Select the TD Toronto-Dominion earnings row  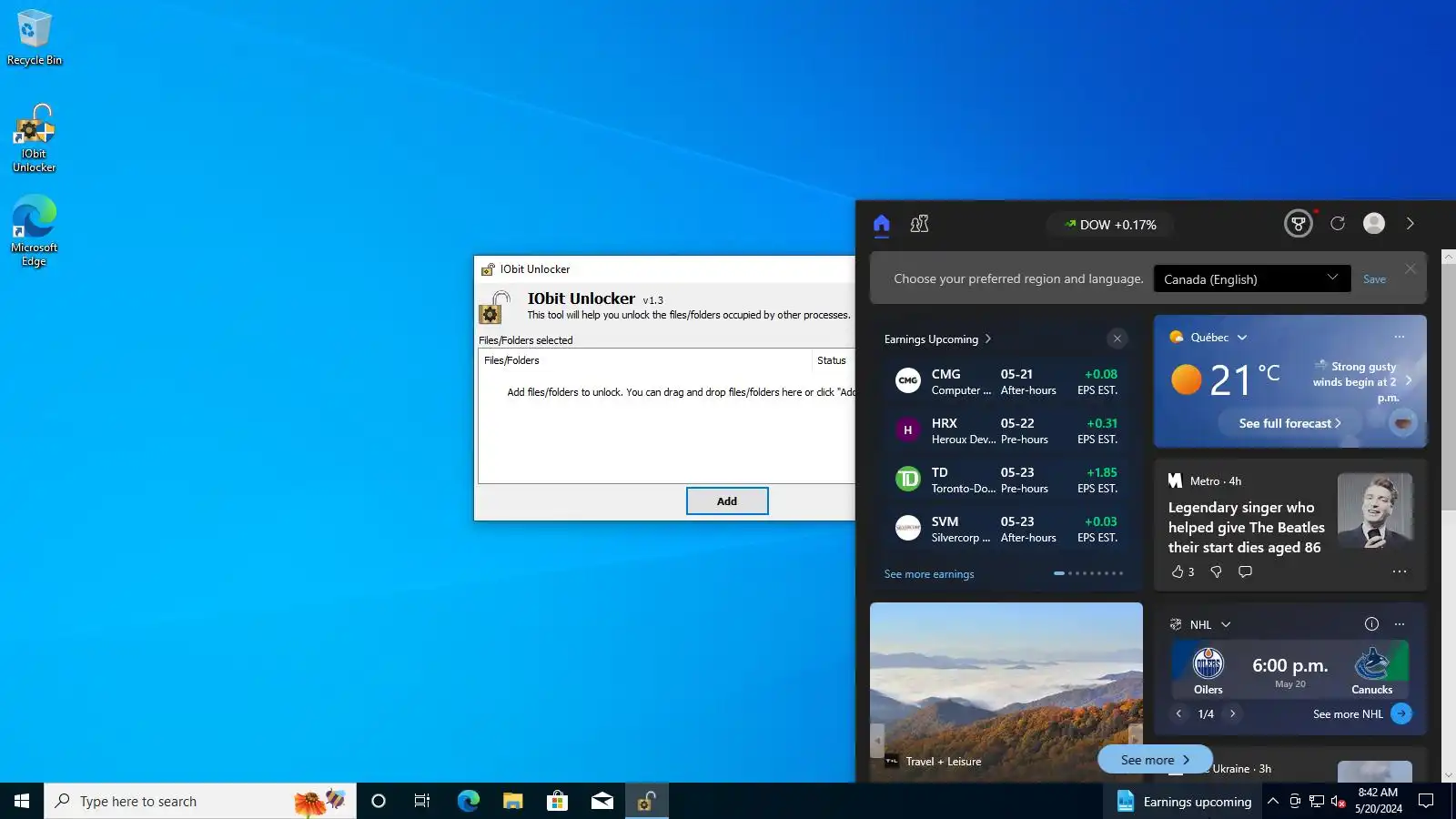pos(1006,480)
